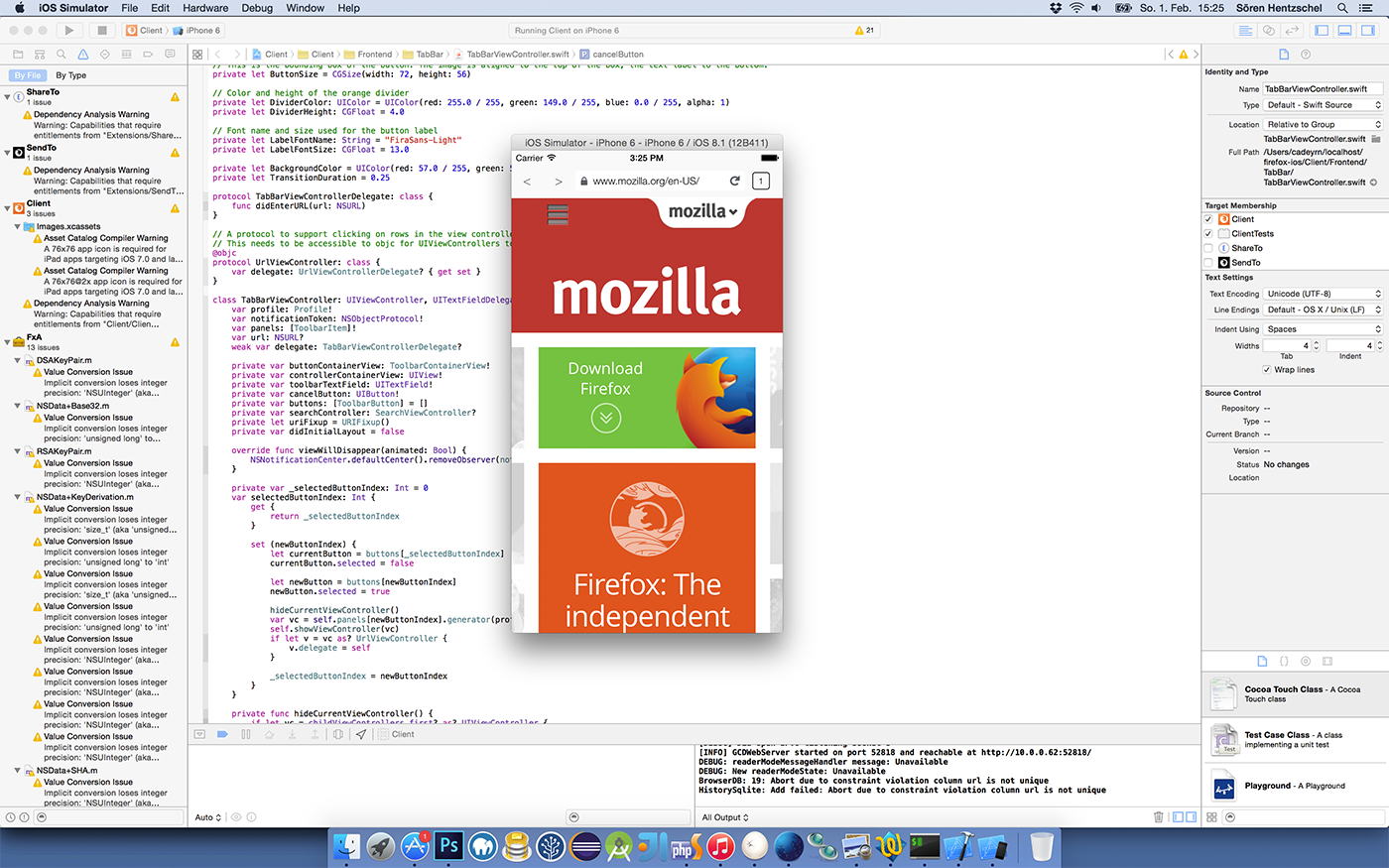Tap the Download Firefox banner

click(647, 398)
